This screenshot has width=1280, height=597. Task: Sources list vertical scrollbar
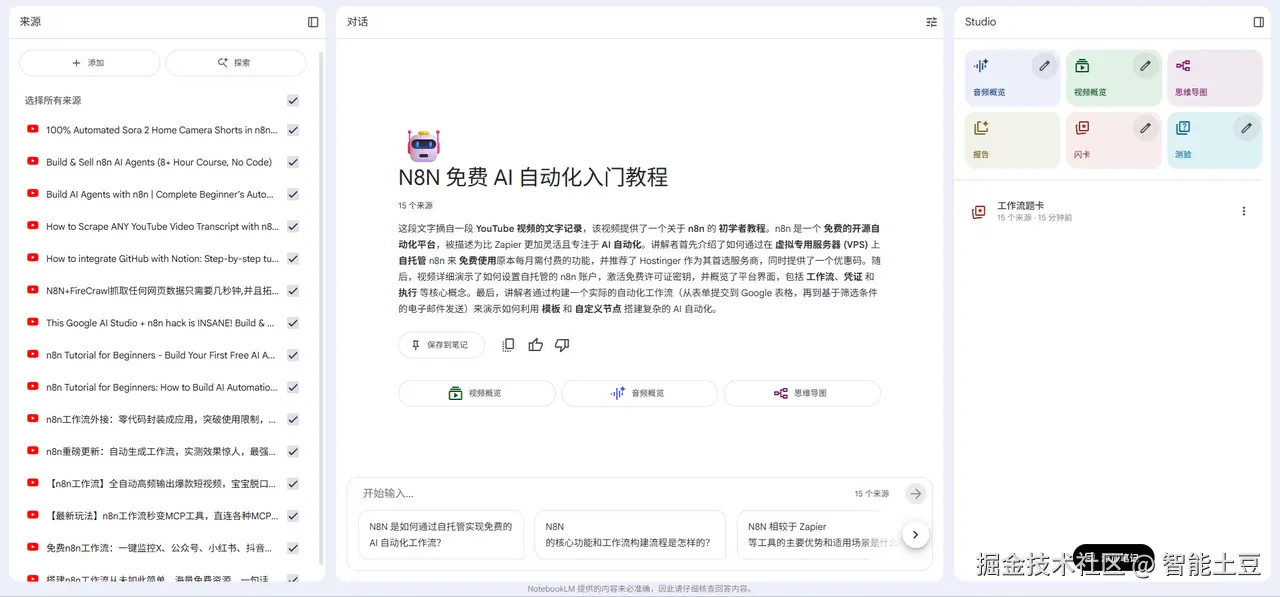(x=320, y=309)
